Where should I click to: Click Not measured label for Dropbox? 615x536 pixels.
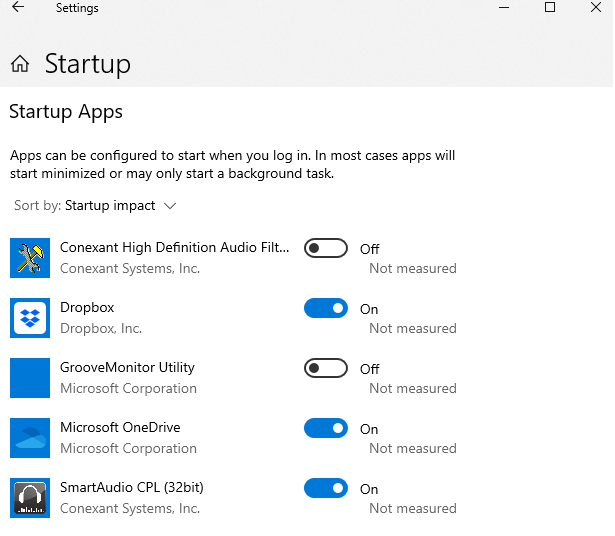(413, 329)
